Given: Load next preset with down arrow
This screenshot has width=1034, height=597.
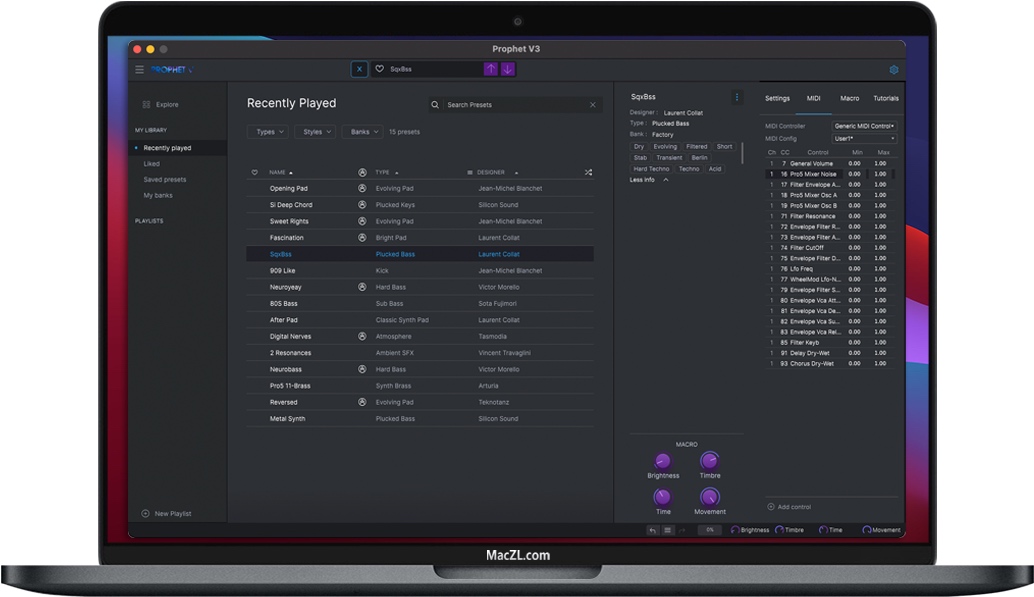Looking at the screenshot, I should point(508,69).
